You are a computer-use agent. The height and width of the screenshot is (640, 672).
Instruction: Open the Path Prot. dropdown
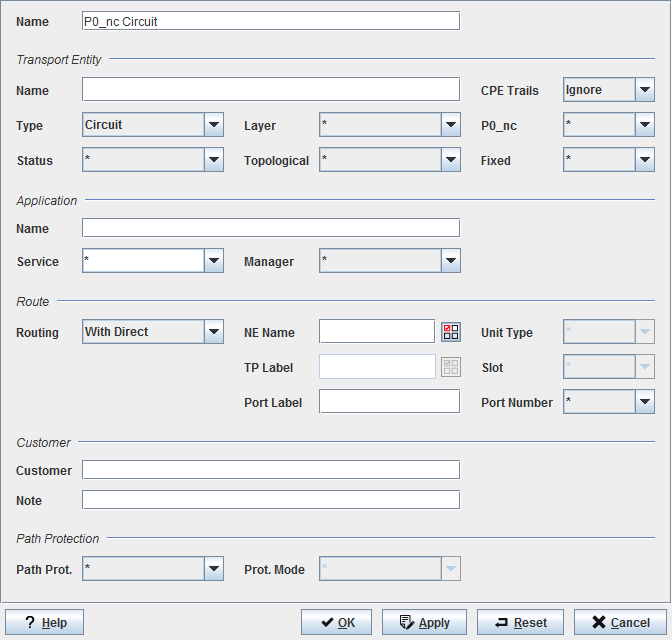(x=152, y=569)
